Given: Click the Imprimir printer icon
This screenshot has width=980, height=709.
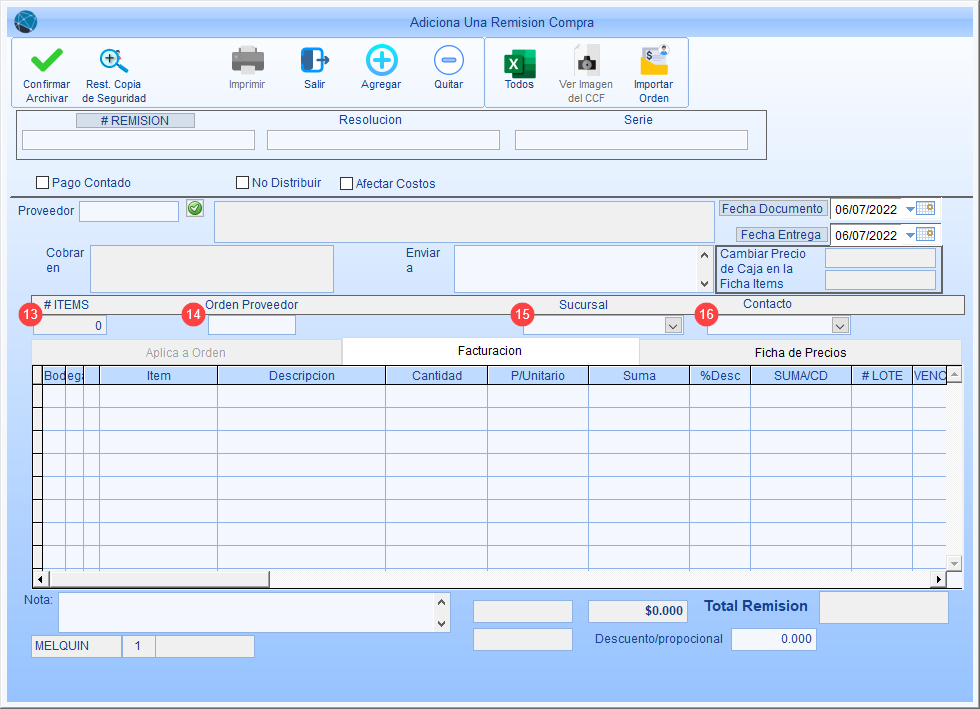Looking at the screenshot, I should (x=248, y=61).
